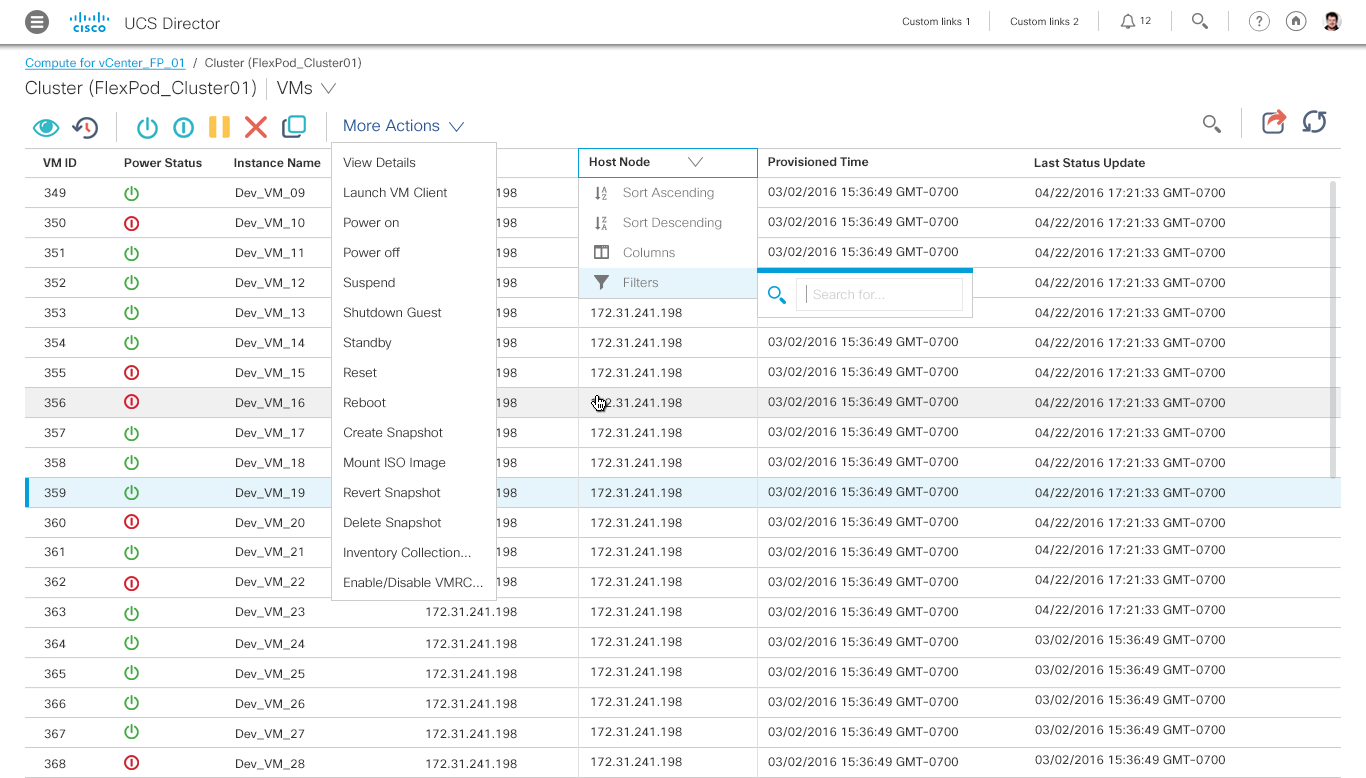
Task: Click red power status icon for VM 350
Action: tap(131, 223)
